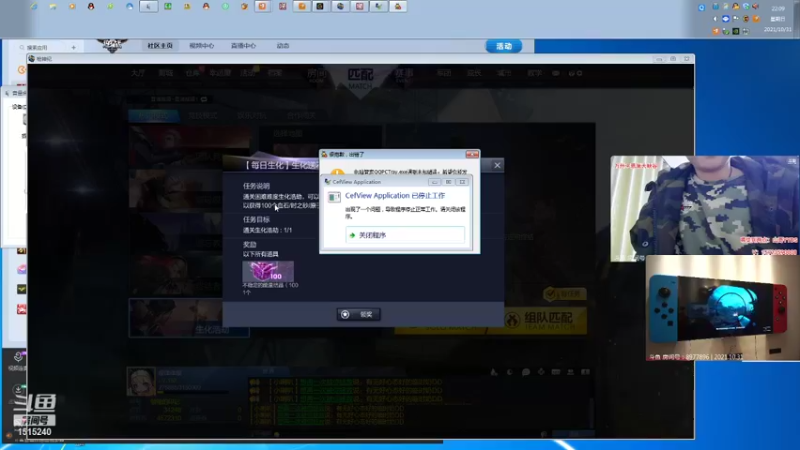This screenshot has width=800, height=450.
Task: Select 房间 in the game top menu
Action: [x=316, y=75]
